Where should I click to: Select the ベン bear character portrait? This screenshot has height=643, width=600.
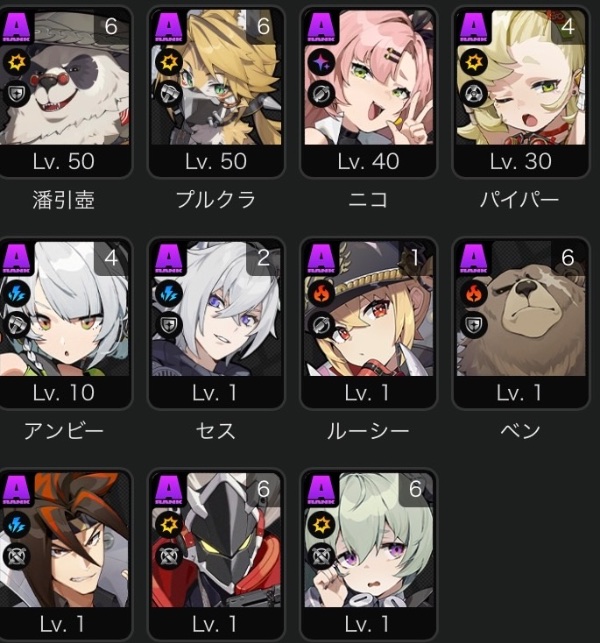[x=521, y=309]
